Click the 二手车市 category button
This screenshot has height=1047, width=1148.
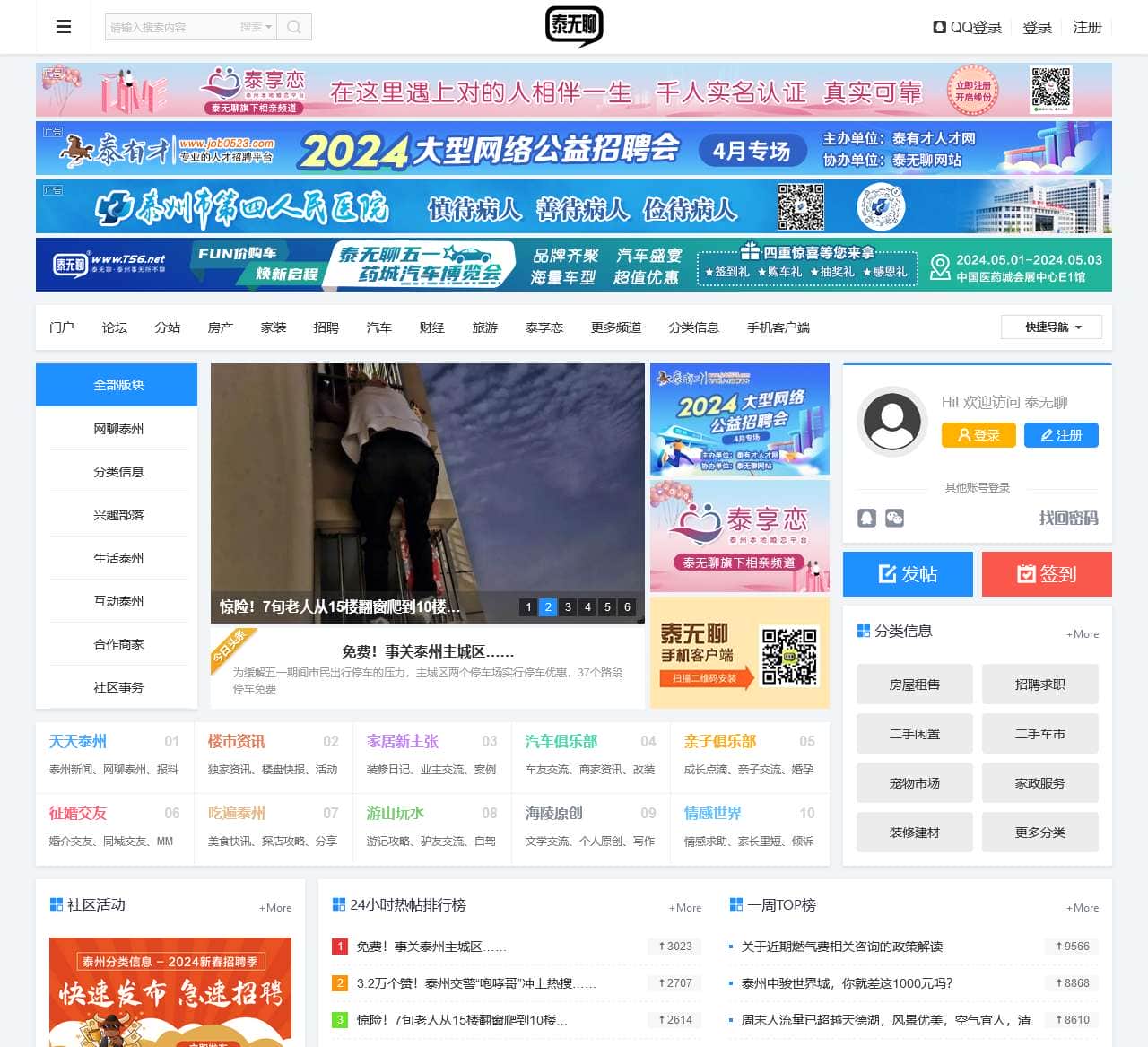pos(1040,733)
